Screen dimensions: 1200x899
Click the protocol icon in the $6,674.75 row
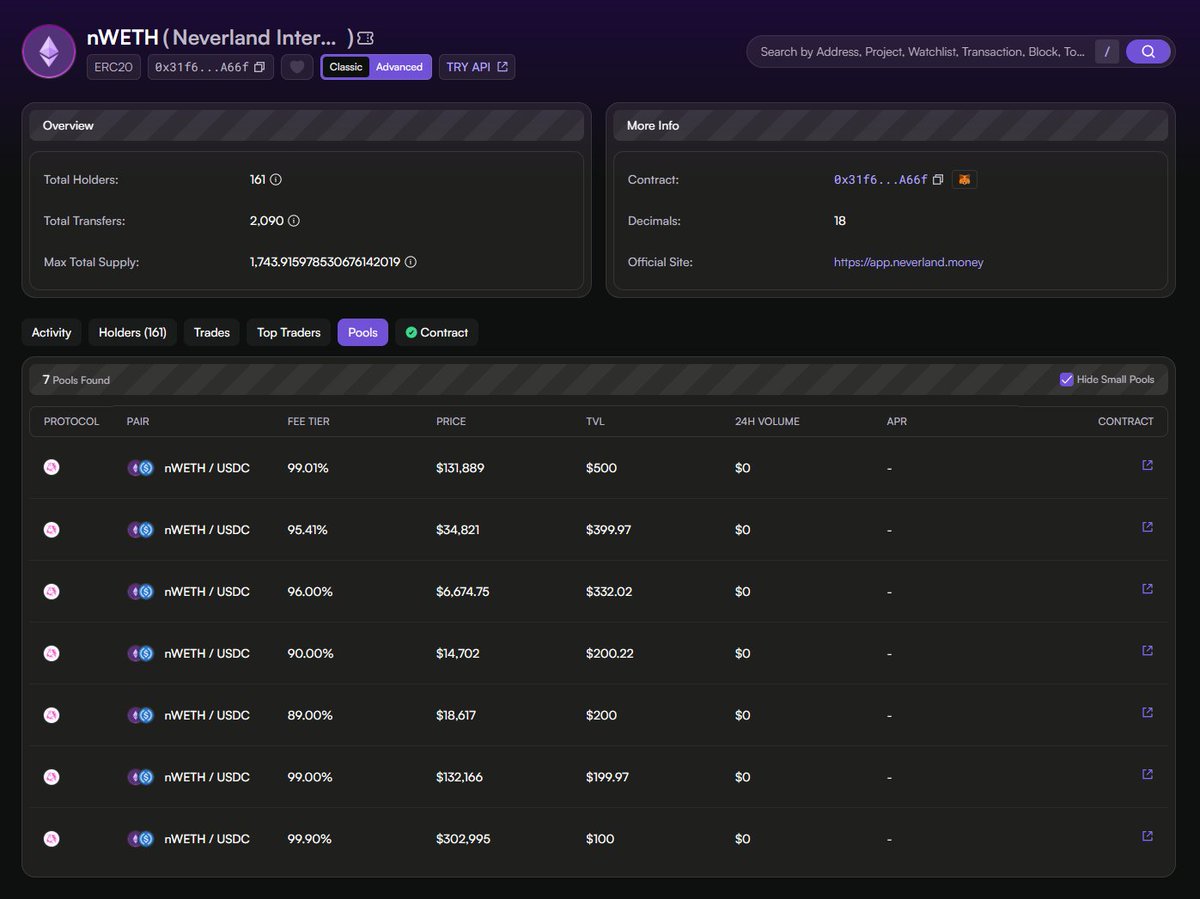click(52, 591)
